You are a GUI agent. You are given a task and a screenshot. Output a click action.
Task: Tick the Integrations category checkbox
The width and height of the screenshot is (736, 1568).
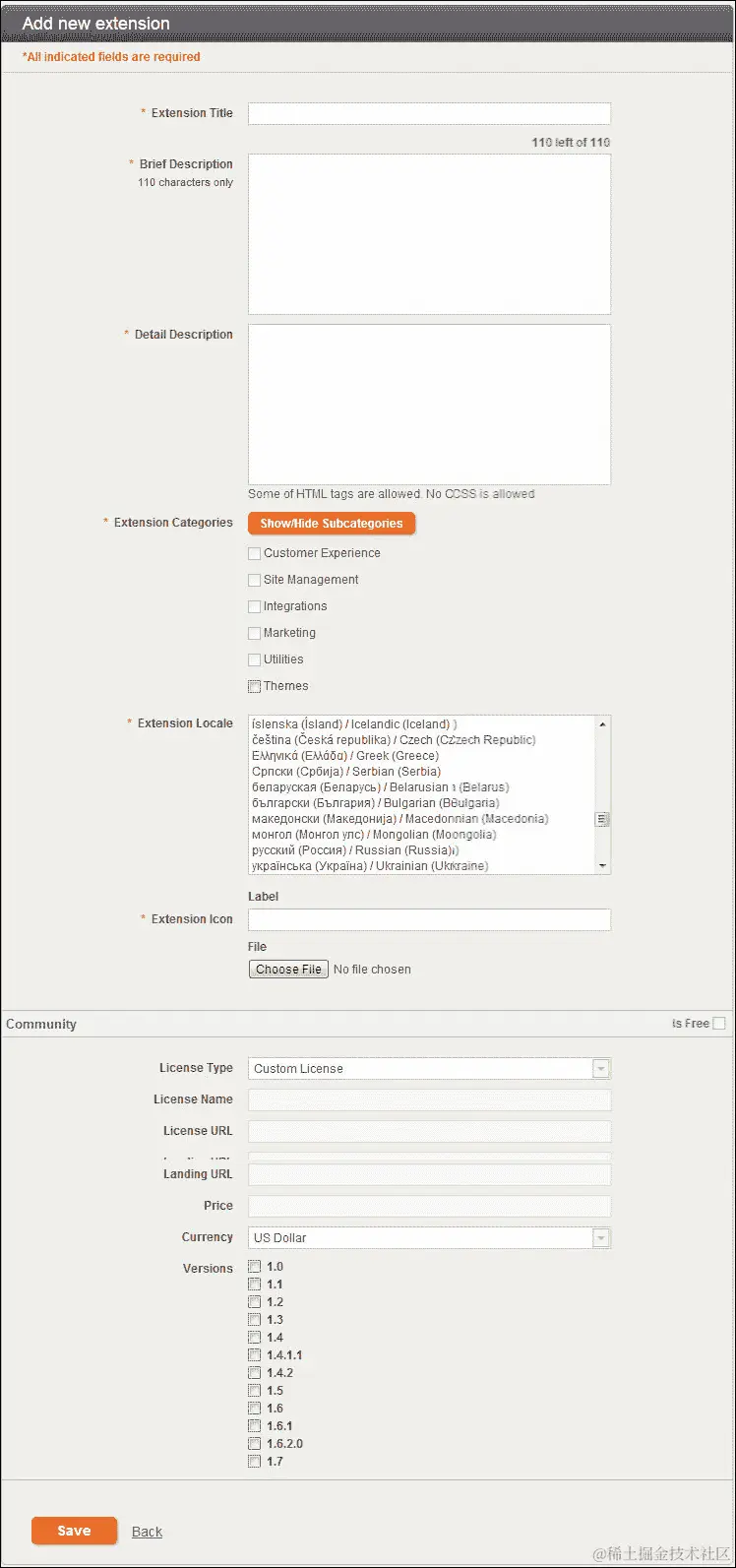tap(255, 607)
